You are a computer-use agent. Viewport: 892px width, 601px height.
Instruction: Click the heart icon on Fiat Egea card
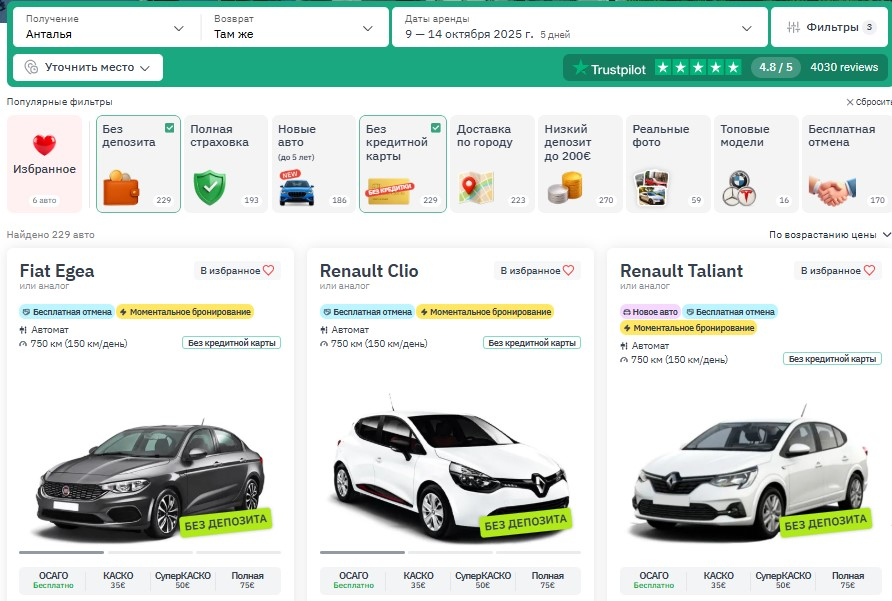point(268,271)
